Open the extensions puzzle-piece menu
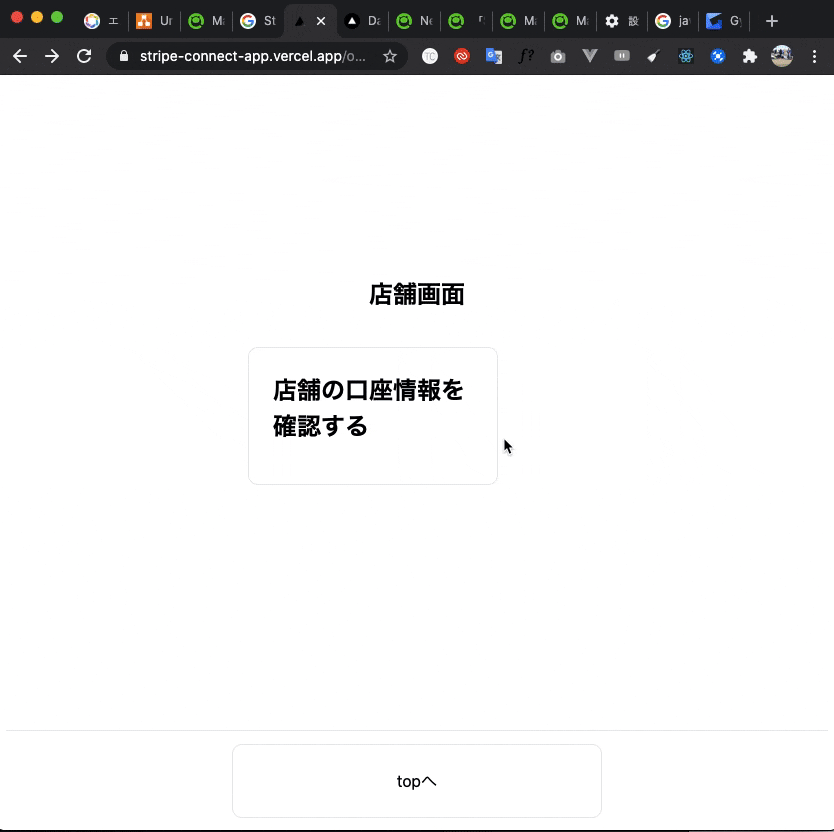Viewport: 834px width, 832px height. (750, 56)
